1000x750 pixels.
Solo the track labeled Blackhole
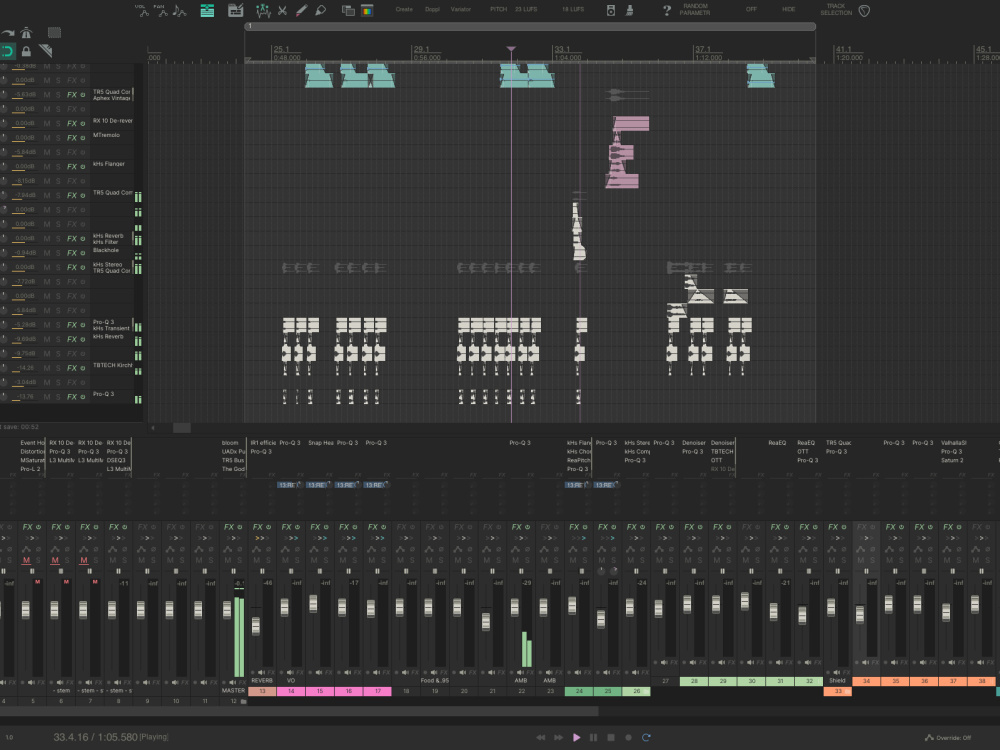58,253
